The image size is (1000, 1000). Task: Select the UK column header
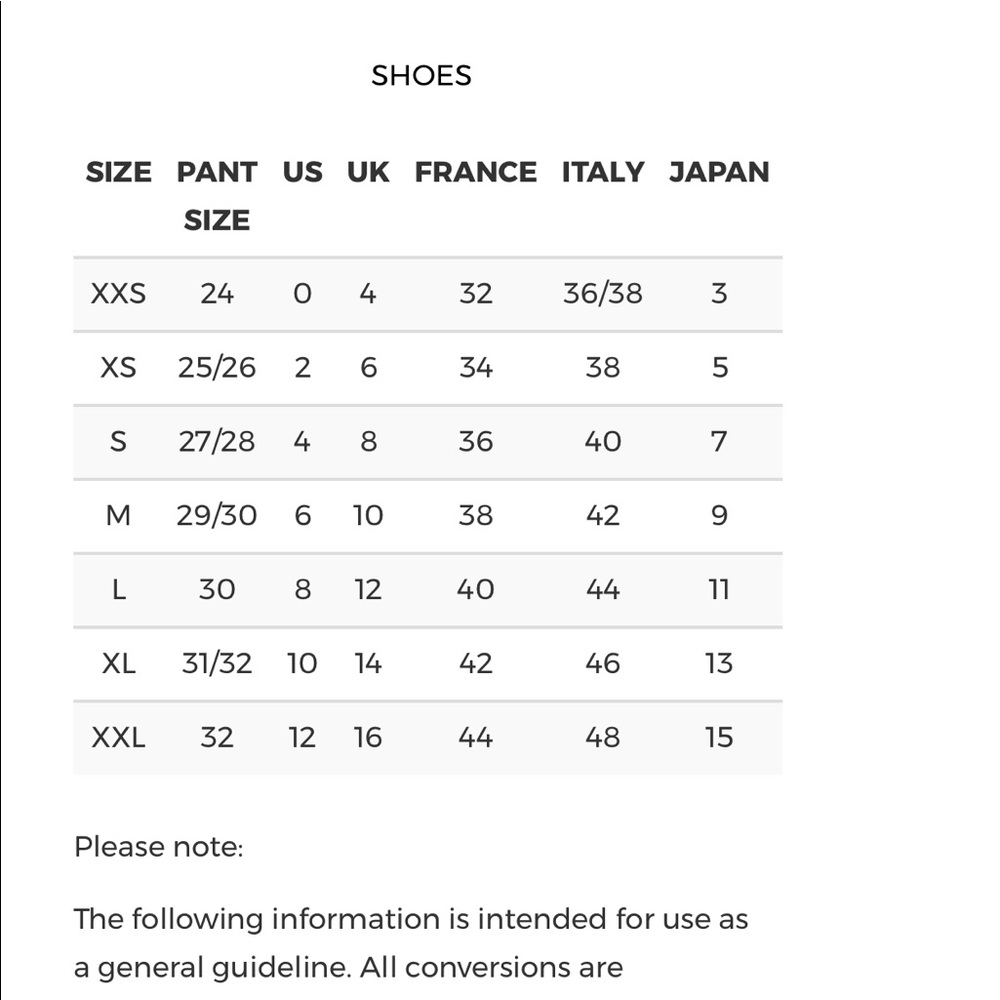pos(368,172)
